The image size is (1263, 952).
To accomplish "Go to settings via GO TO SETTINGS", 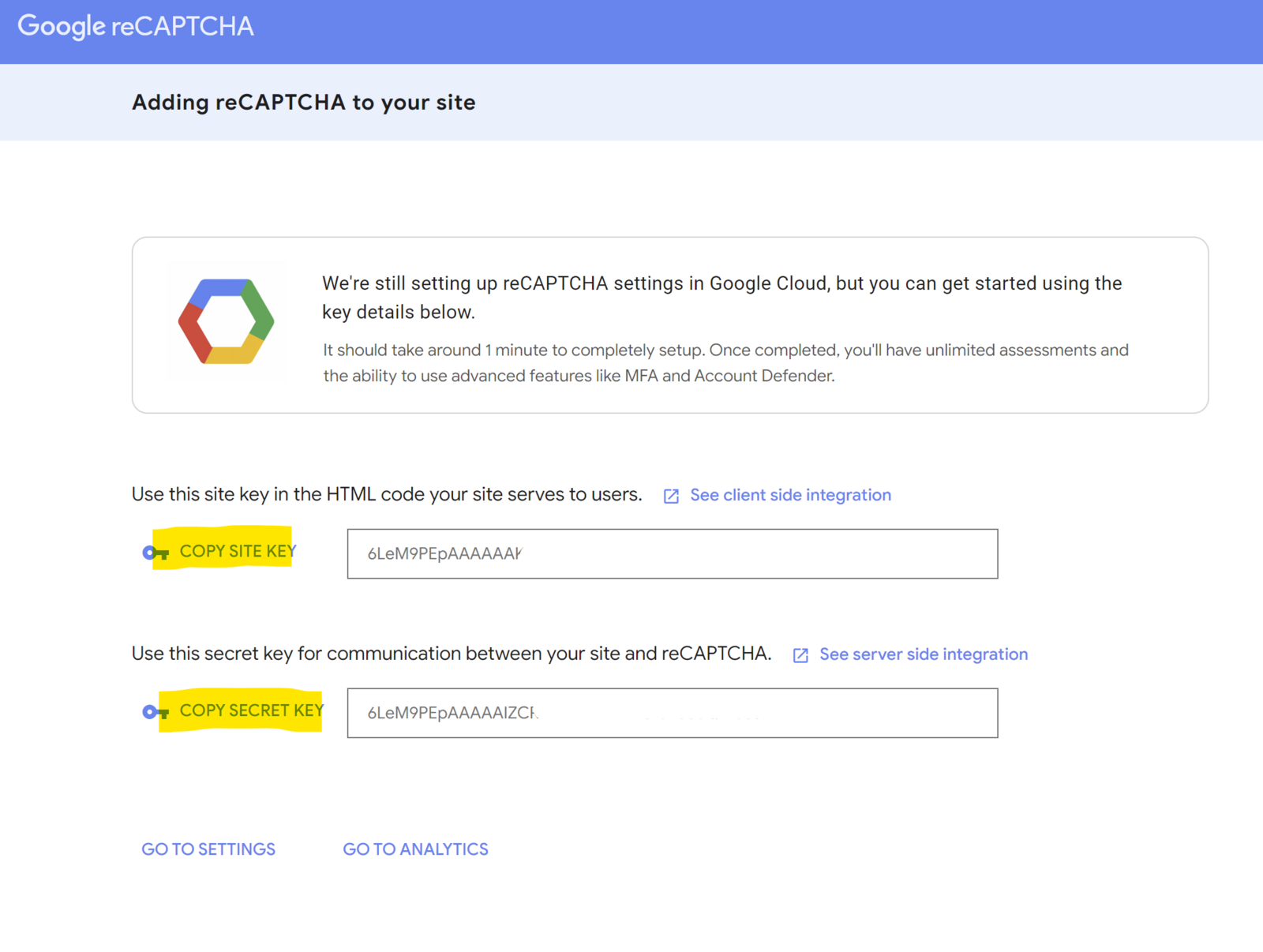I will 208,849.
